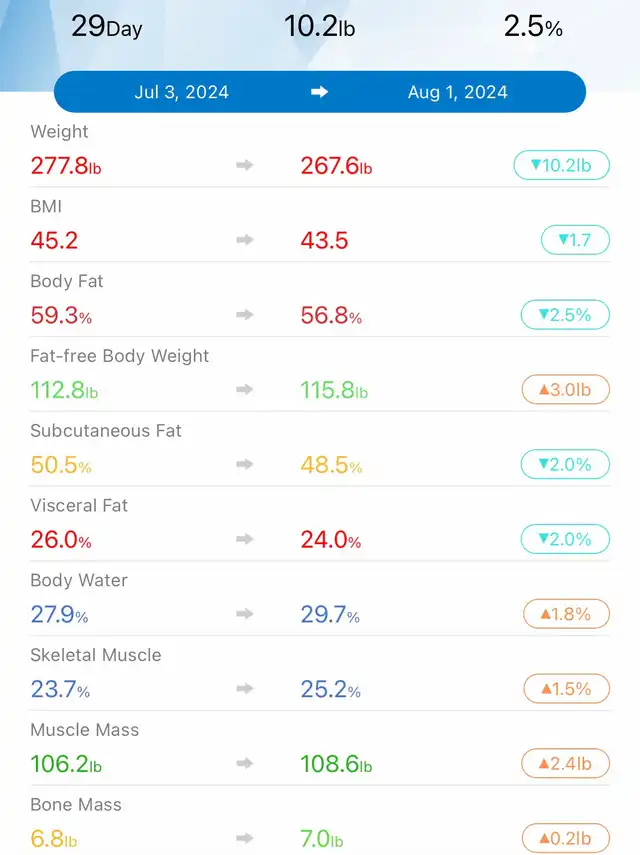The image size is (640, 855).
Task: Click the Subcutaneous Fat label
Action: (x=106, y=431)
